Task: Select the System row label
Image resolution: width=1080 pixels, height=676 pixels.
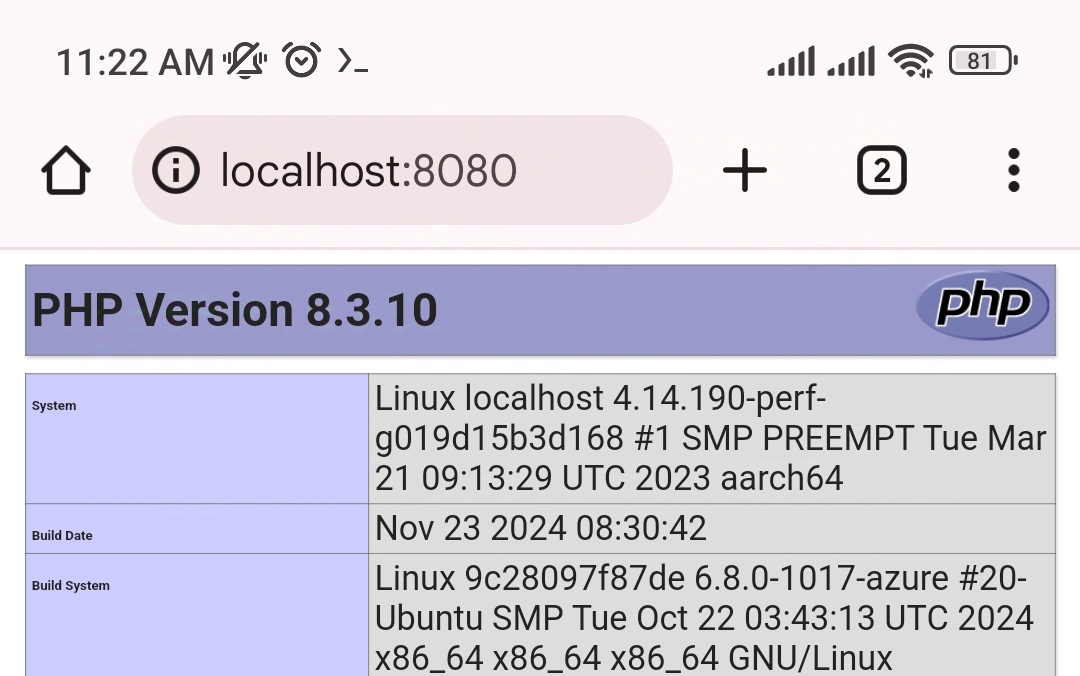Action: pos(54,406)
